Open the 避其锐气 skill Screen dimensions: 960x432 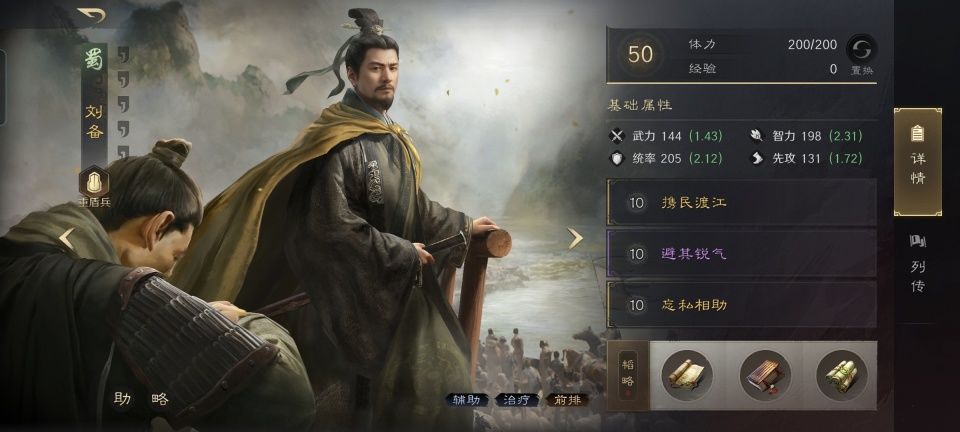(741, 253)
